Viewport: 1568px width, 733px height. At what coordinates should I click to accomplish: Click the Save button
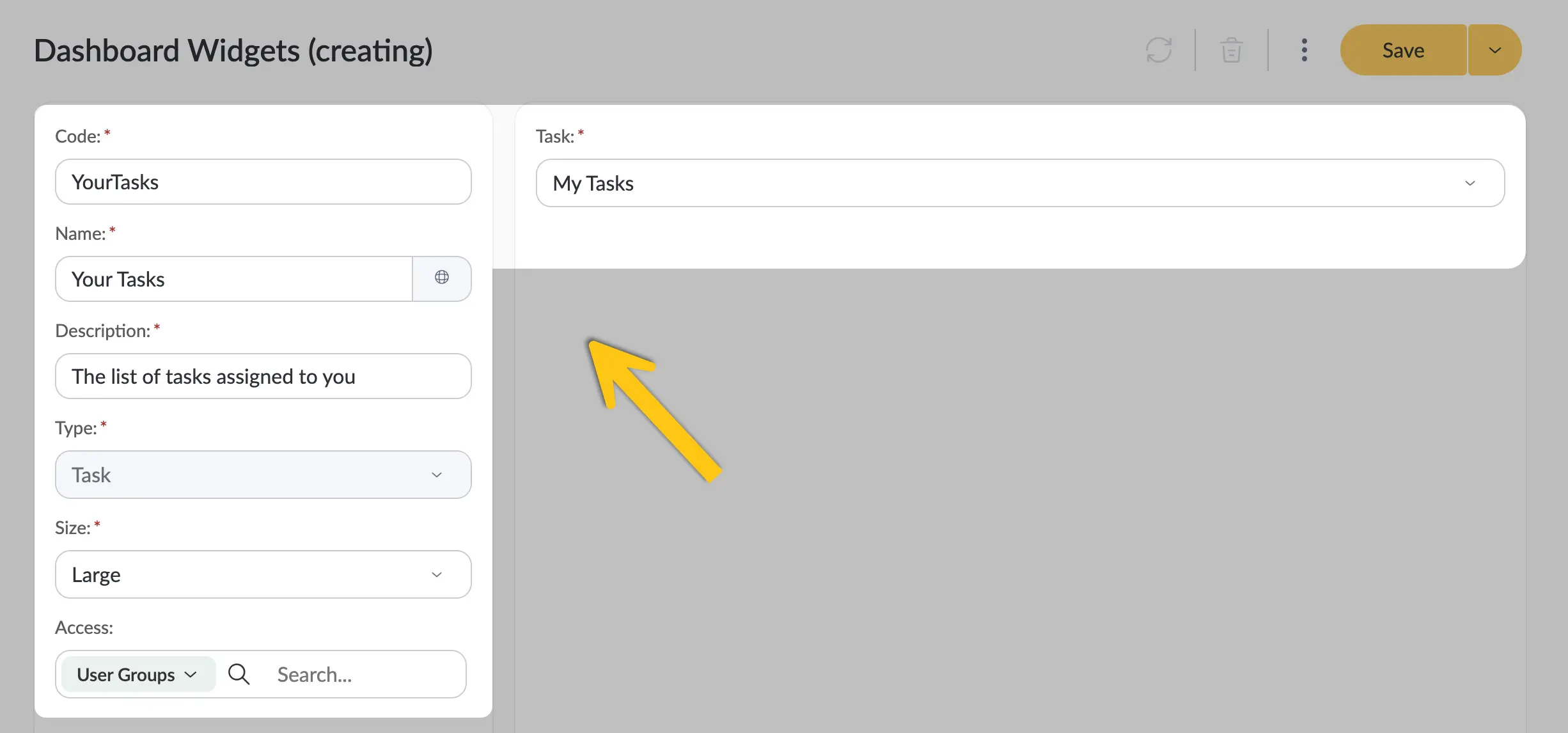click(1403, 50)
